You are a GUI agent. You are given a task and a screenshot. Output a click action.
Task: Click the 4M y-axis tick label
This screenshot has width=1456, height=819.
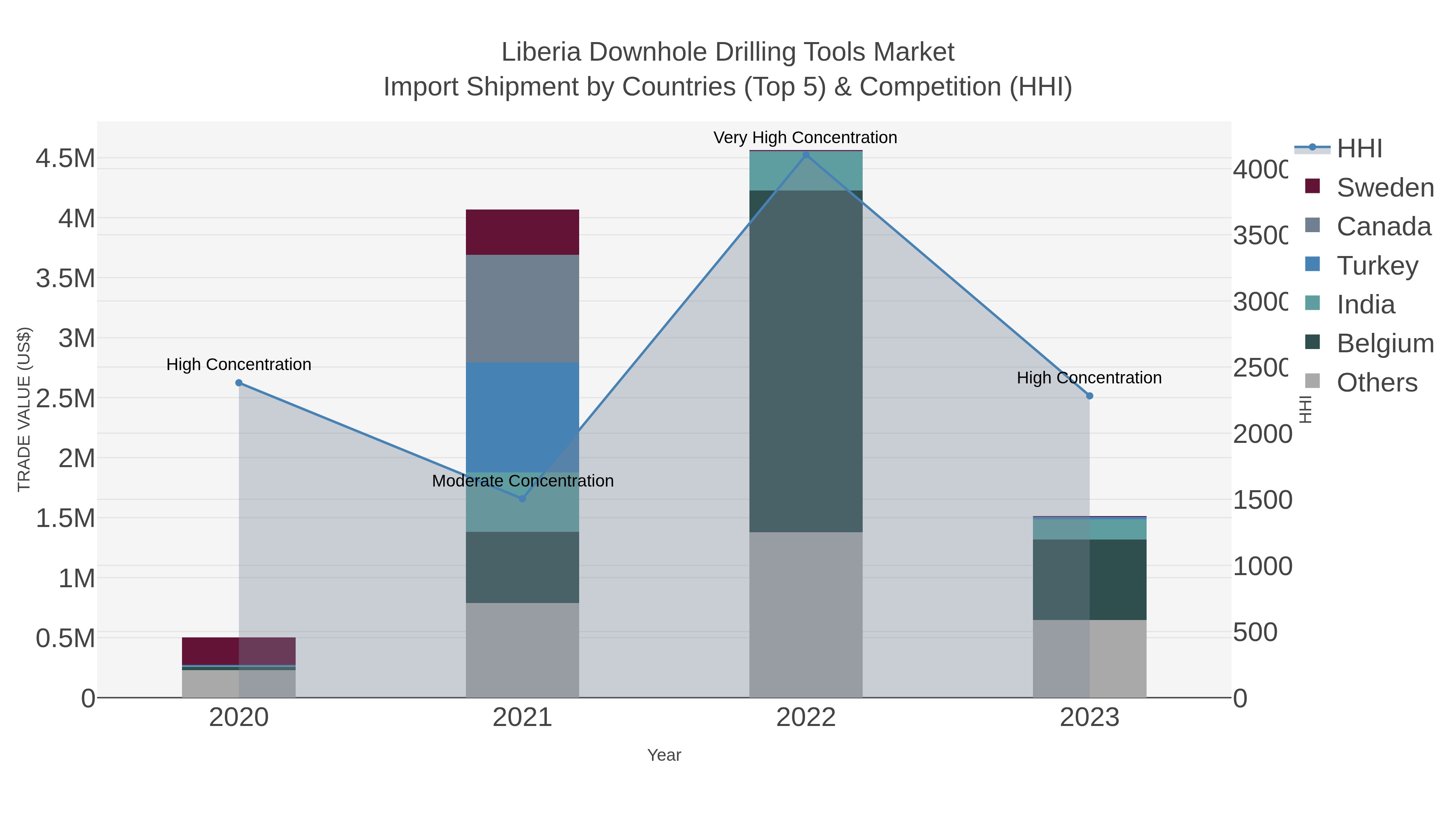(77, 218)
